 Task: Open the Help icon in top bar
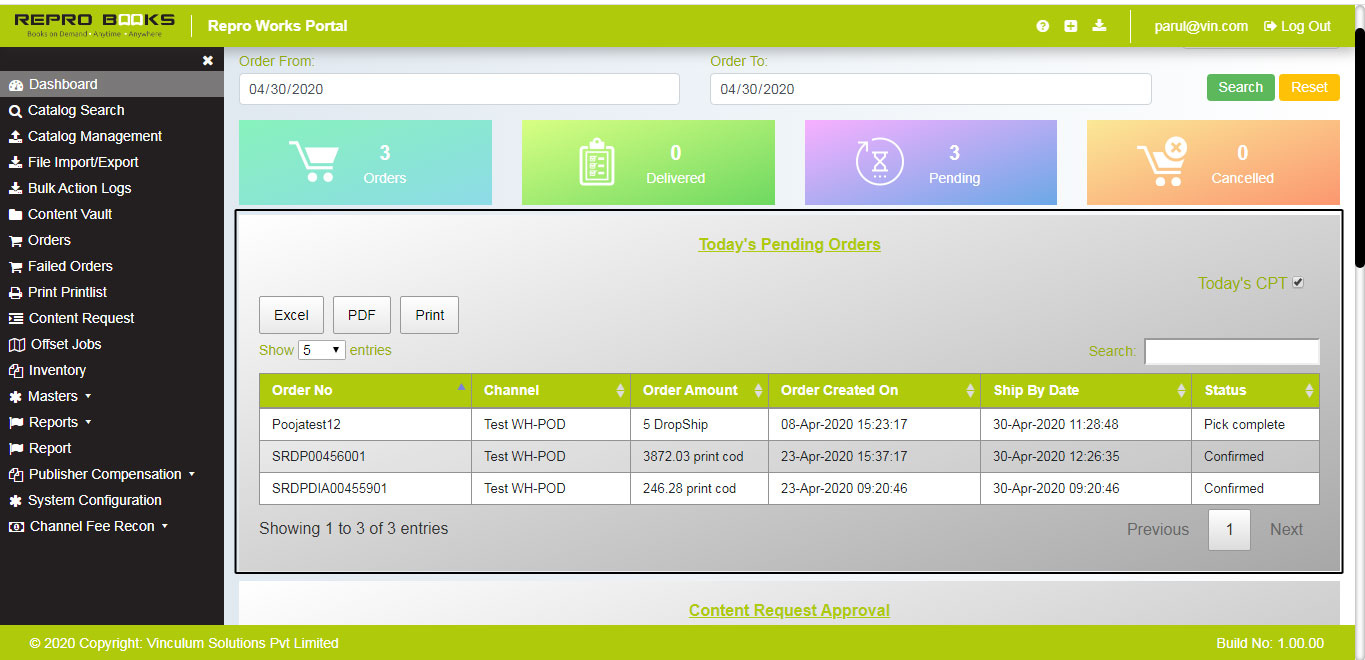(x=1041, y=25)
